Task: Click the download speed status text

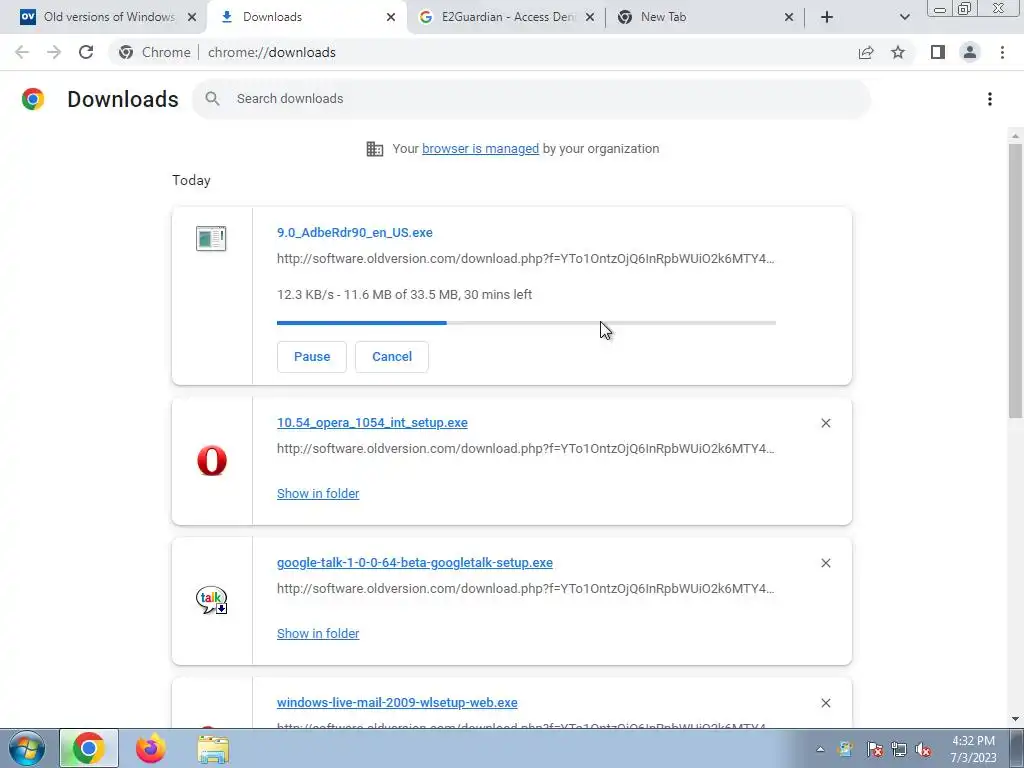Action: 404,295
